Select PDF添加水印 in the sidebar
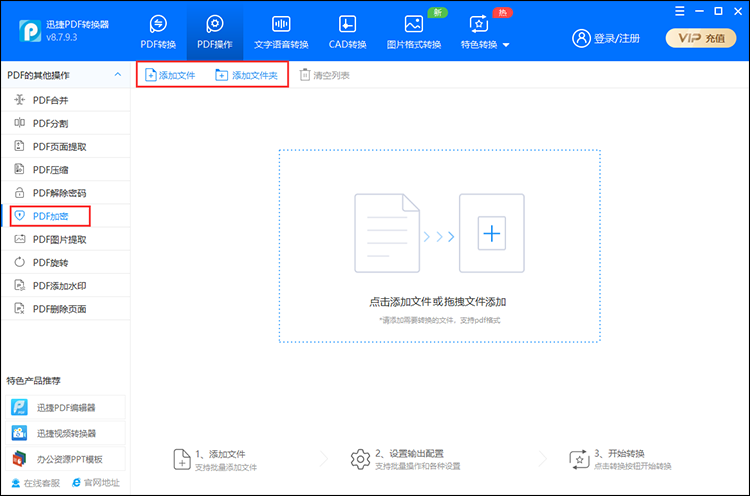The image size is (750, 496). [x=66, y=286]
